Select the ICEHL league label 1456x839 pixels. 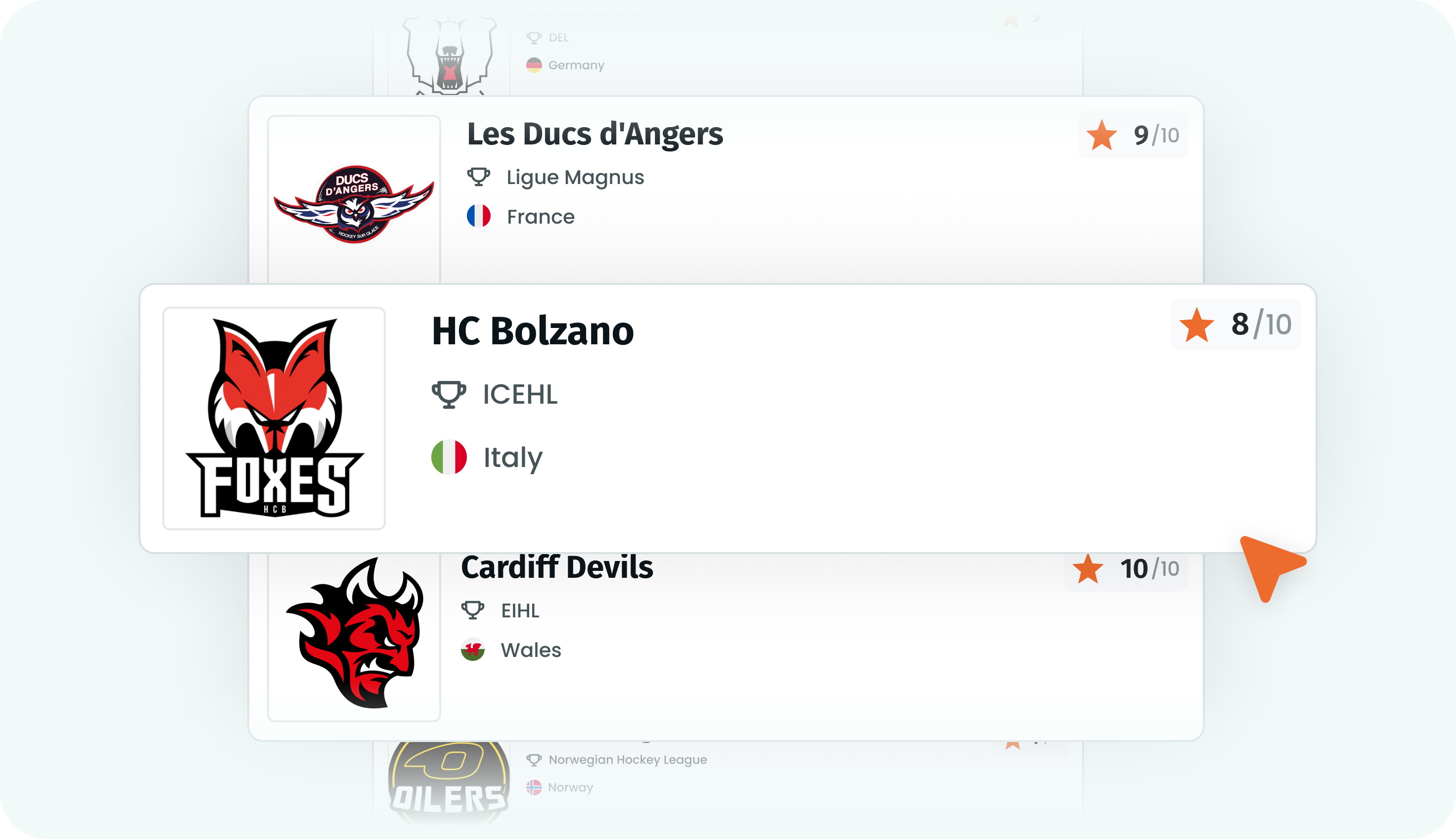pyautogui.click(x=520, y=394)
